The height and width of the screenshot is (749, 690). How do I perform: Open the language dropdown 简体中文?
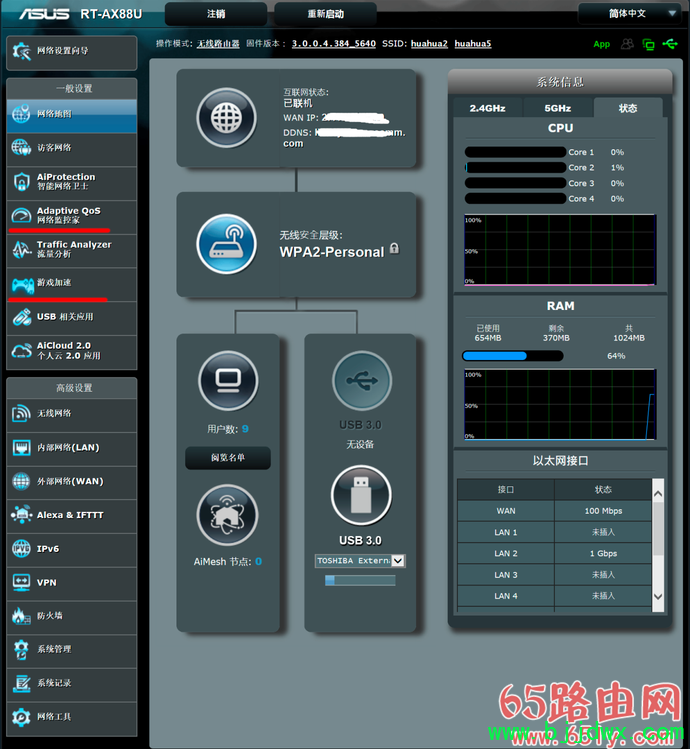pos(630,13)
